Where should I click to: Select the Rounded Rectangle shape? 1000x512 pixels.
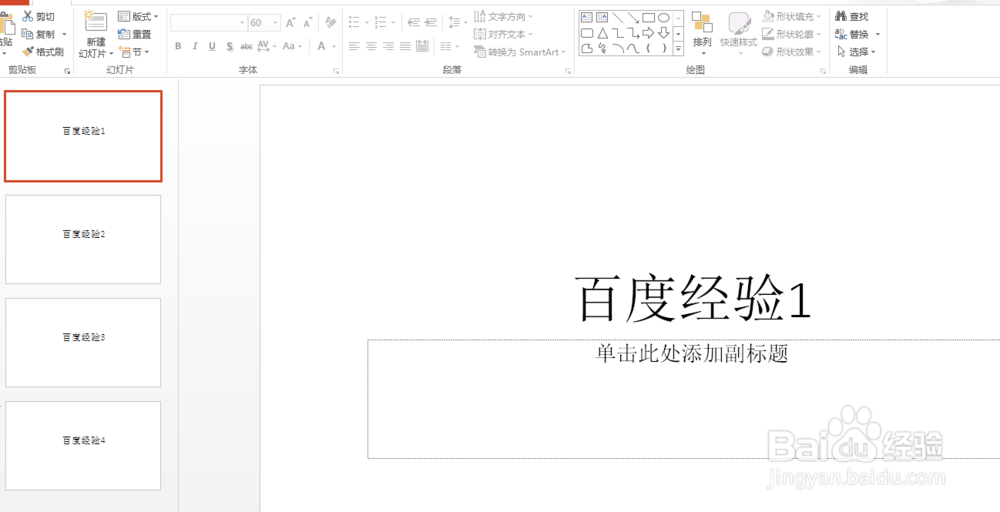coord(587,33)
